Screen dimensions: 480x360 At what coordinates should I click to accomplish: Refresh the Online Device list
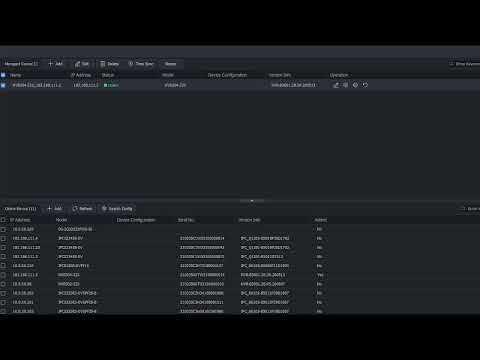tap(82, 209)
